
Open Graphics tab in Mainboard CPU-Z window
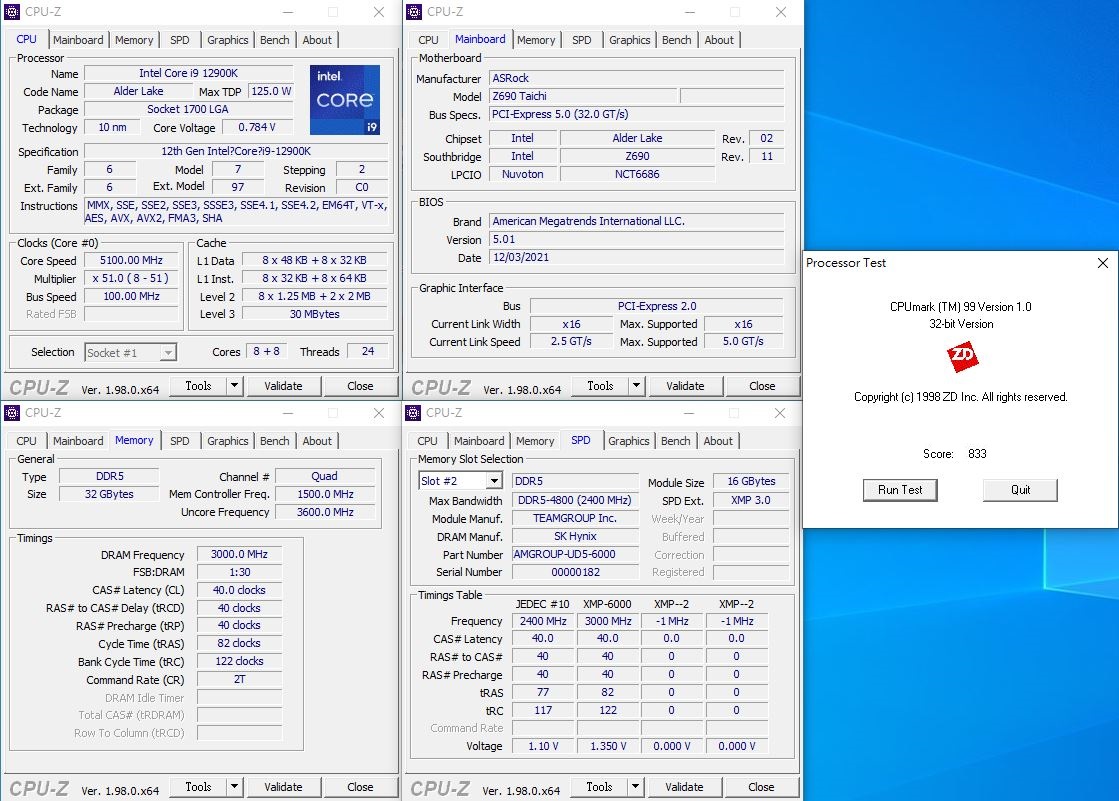pyautogui.click(x=629, y=40)
